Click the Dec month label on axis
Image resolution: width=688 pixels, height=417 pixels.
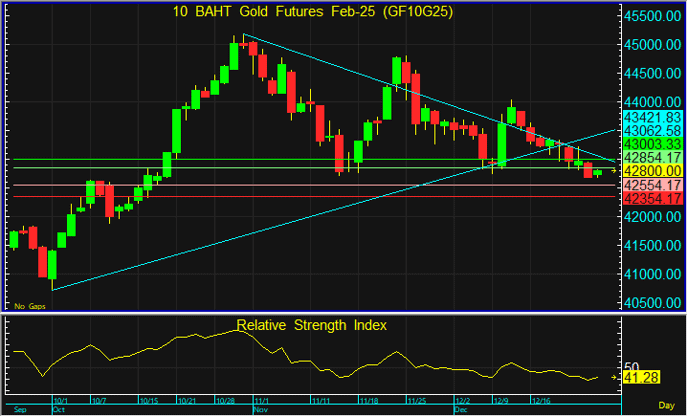(461, 409)
